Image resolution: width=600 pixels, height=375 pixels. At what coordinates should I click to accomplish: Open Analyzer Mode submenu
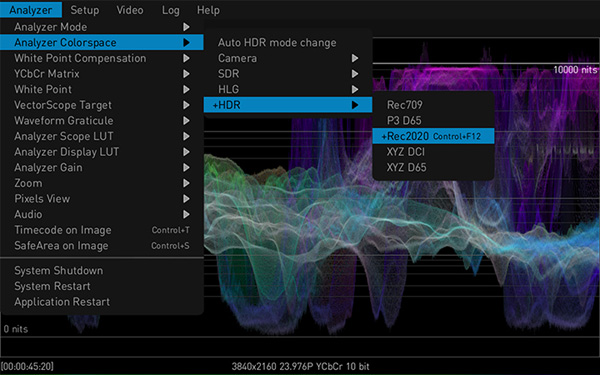(101, 27)
